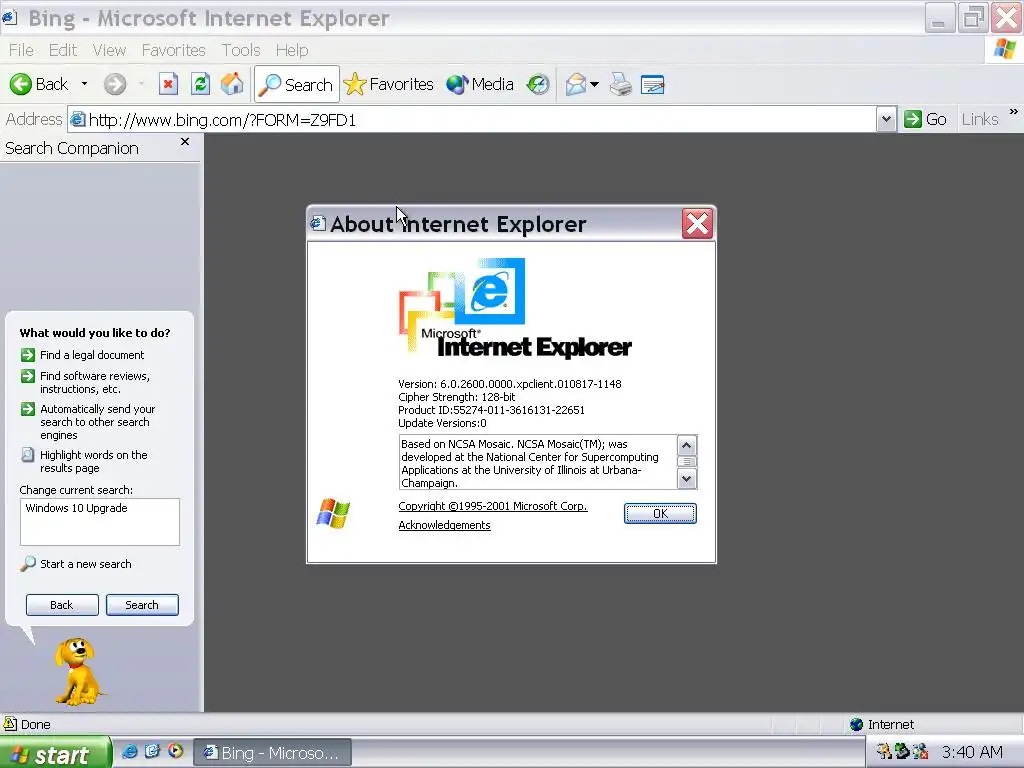This screenshot has width=1024, height=768.
Task: Open the Edit menu
Action: (x=63, y=50)
